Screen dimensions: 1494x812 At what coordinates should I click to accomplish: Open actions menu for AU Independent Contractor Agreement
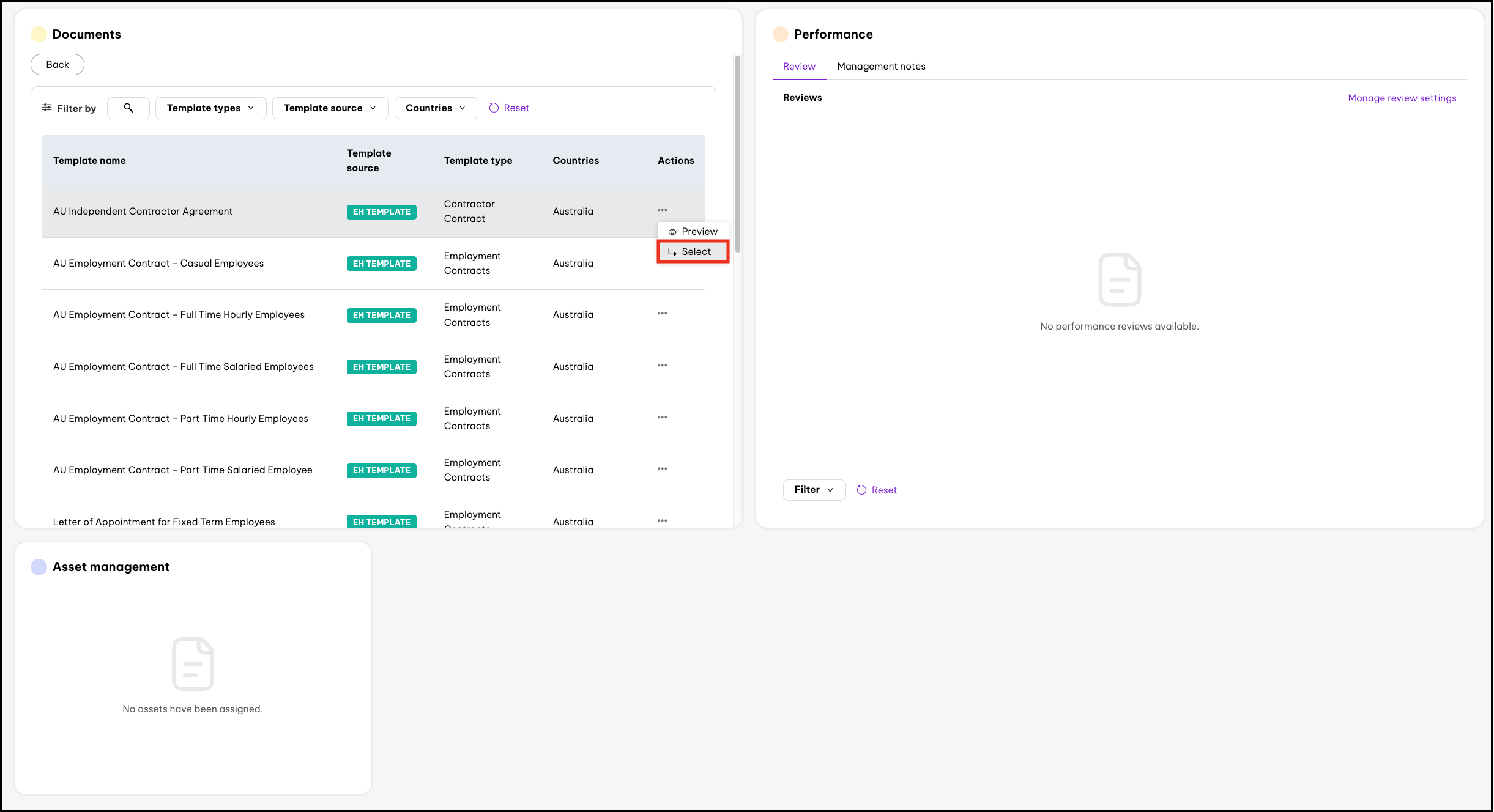662,210
